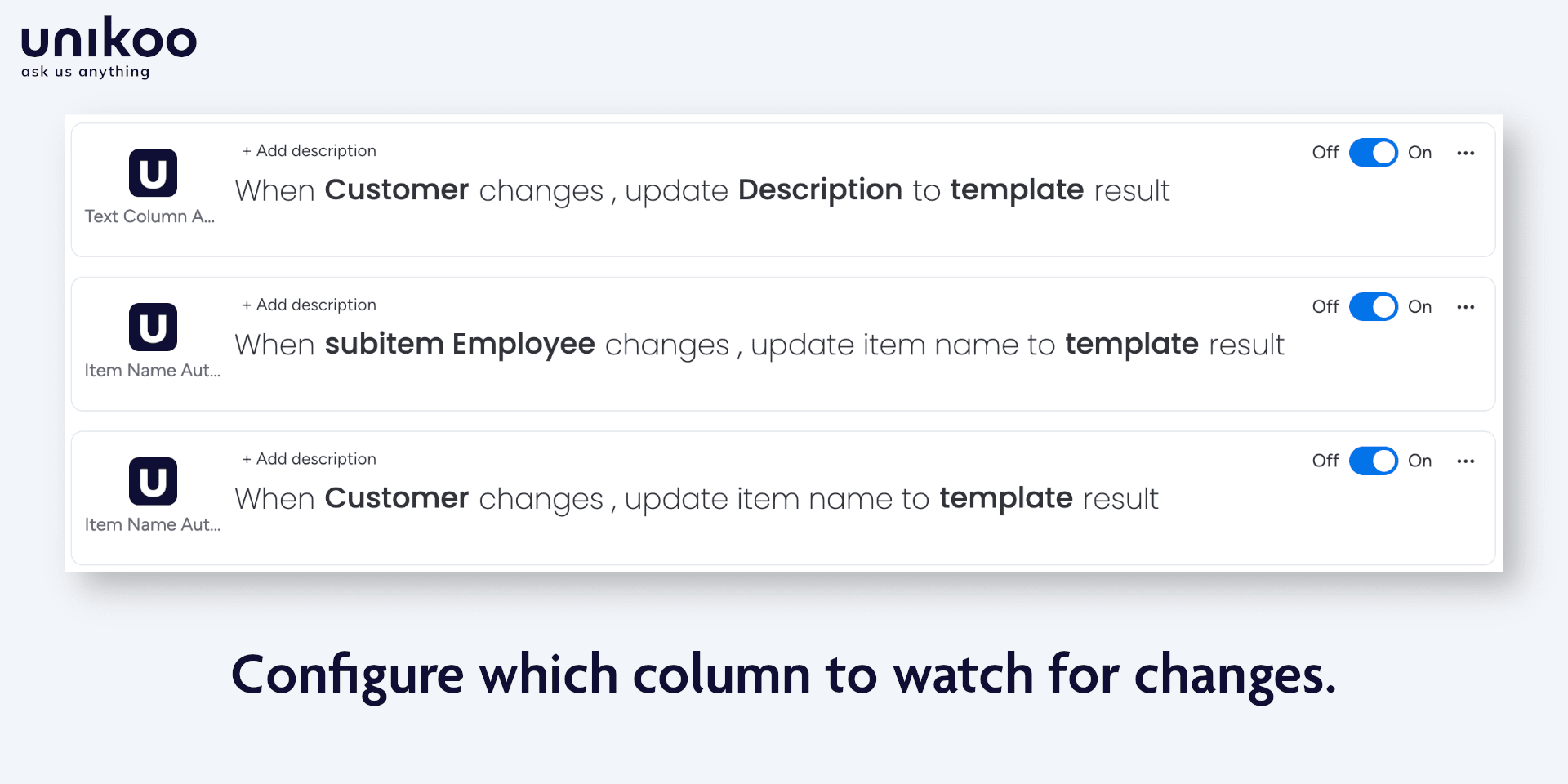Toggle off the subitem Employee automation
This screenshot has height=784, width=1568.
click(1374, 307)
